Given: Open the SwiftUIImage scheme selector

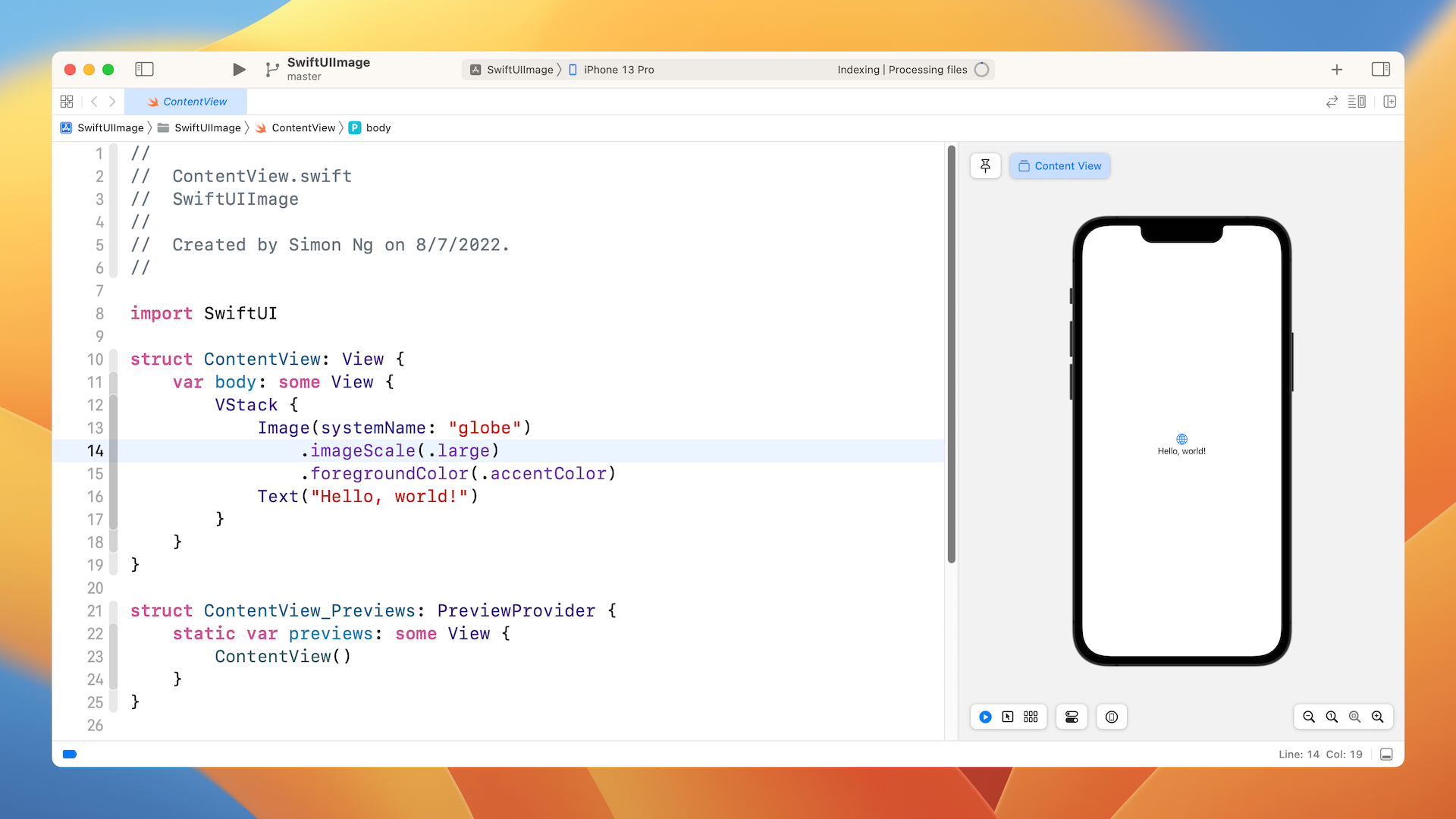Looking at the screenshot, I should tap(520, 69).
